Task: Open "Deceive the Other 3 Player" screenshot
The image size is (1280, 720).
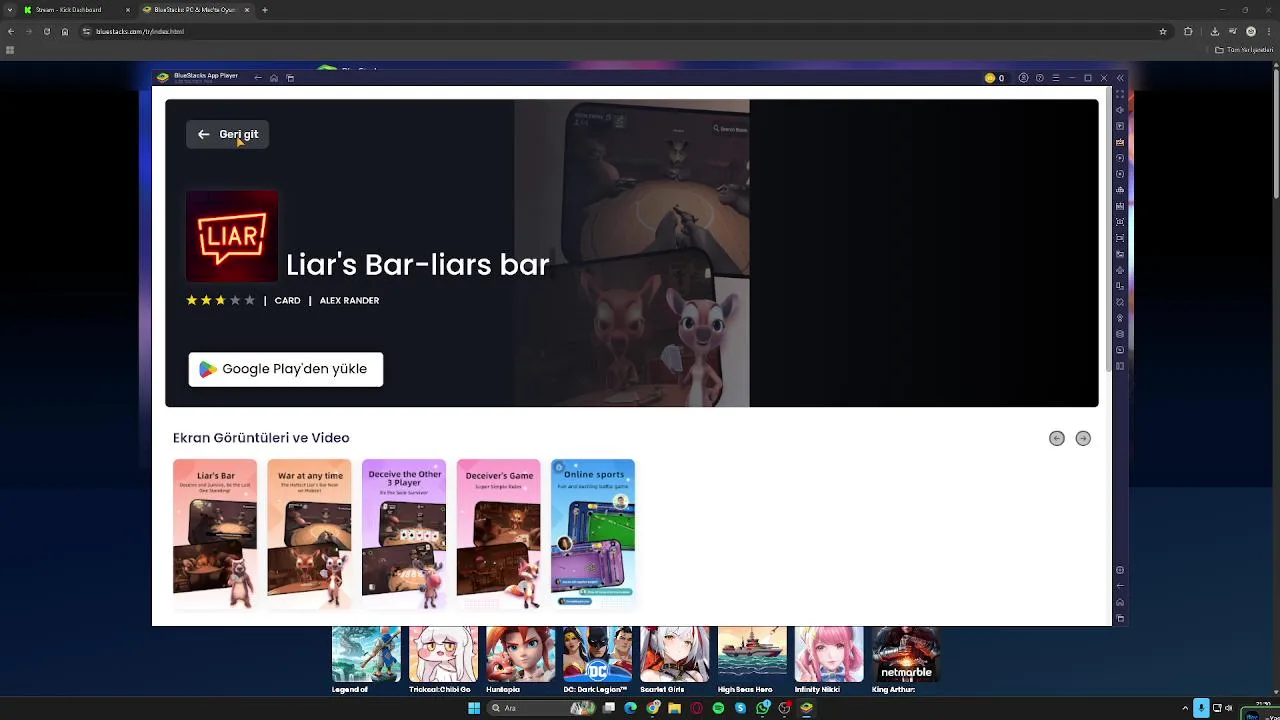Action: pyautogui.click(x=404, y=534)
